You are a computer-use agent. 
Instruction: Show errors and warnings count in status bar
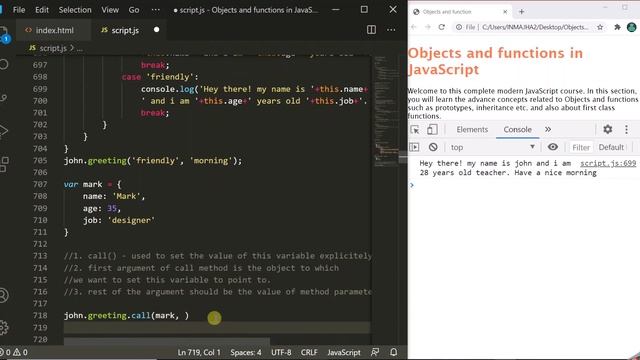coord(15,352)
